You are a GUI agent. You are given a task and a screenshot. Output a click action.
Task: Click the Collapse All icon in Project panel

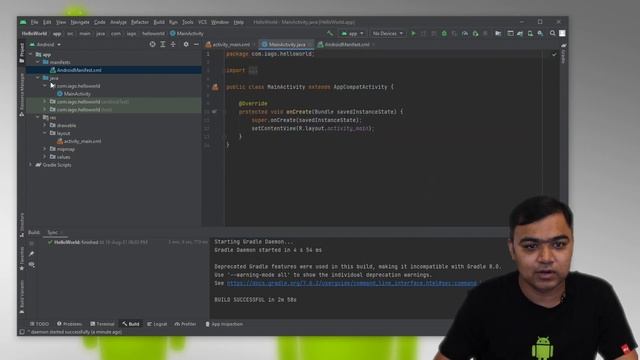pyautogui.click(x=173, y=44)
